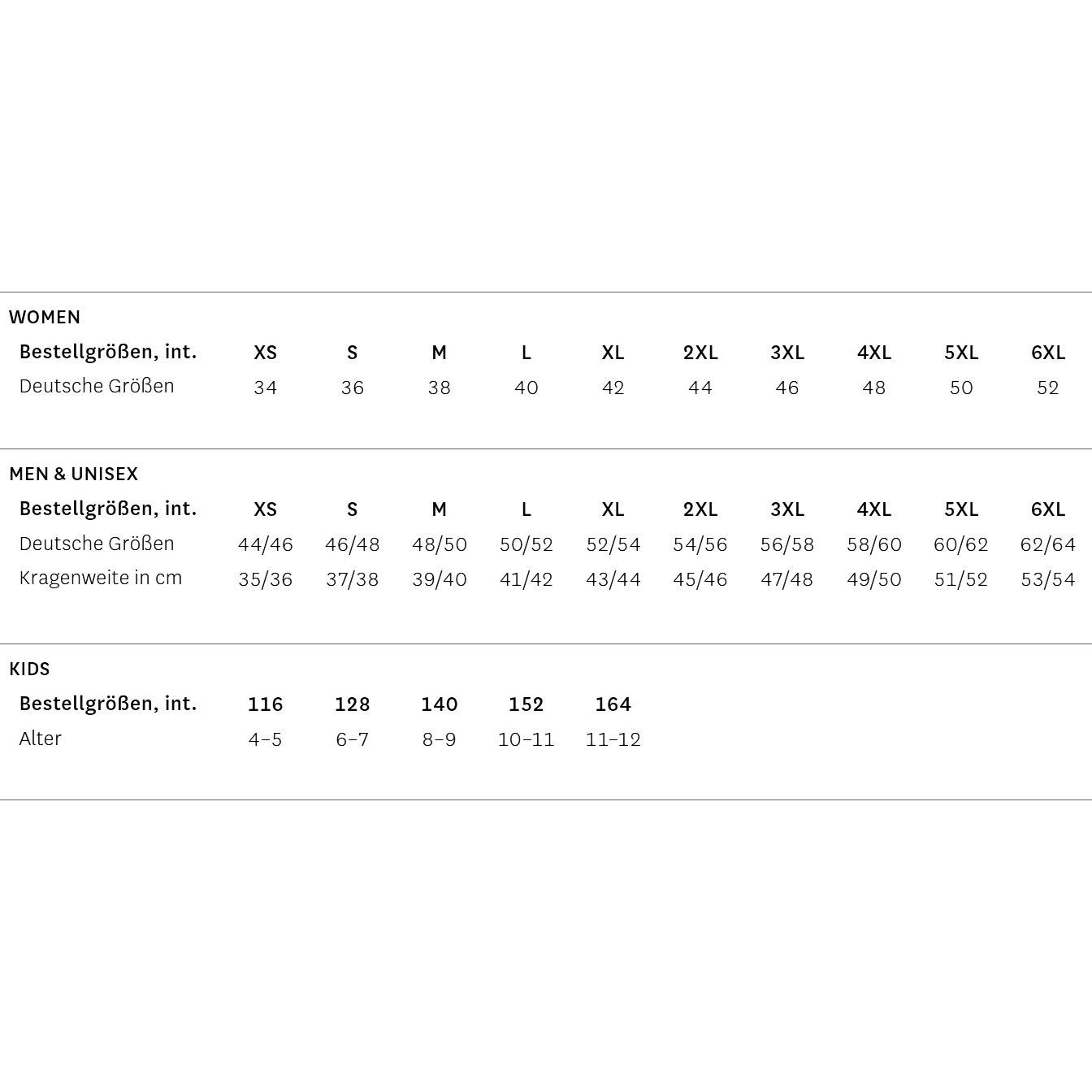Click kids age range 4–5
The height and width of the screenshot is (1092, 1092).
(x=266, y=739)
